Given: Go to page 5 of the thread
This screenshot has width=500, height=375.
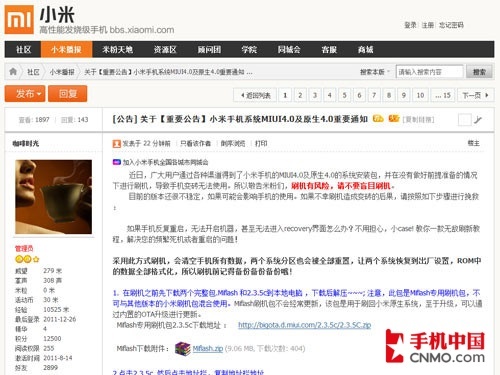Looking at the screenshot, I should pos(344,95).
